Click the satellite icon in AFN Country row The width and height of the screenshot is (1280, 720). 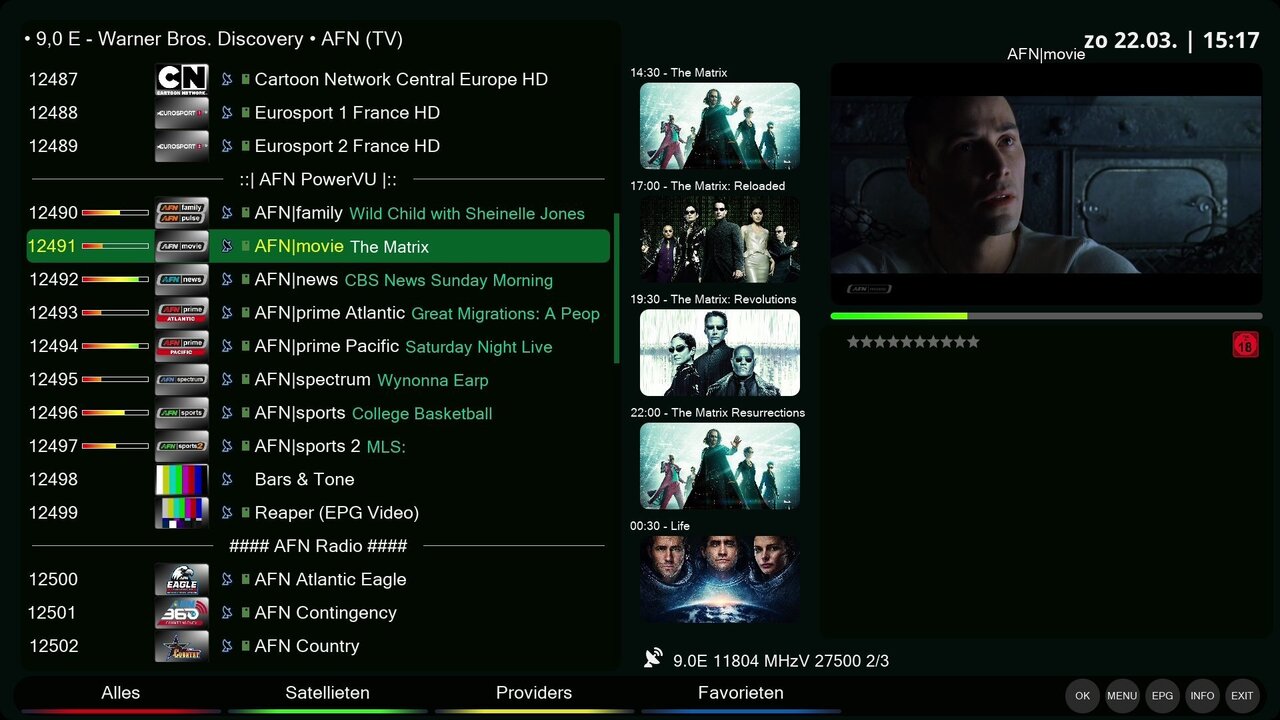click(227, 646)
